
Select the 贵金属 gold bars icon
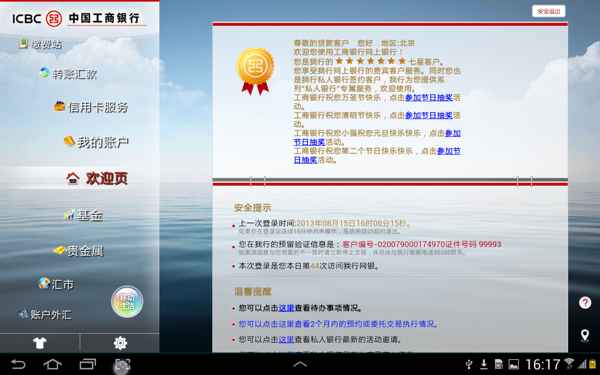pos(59,250)
